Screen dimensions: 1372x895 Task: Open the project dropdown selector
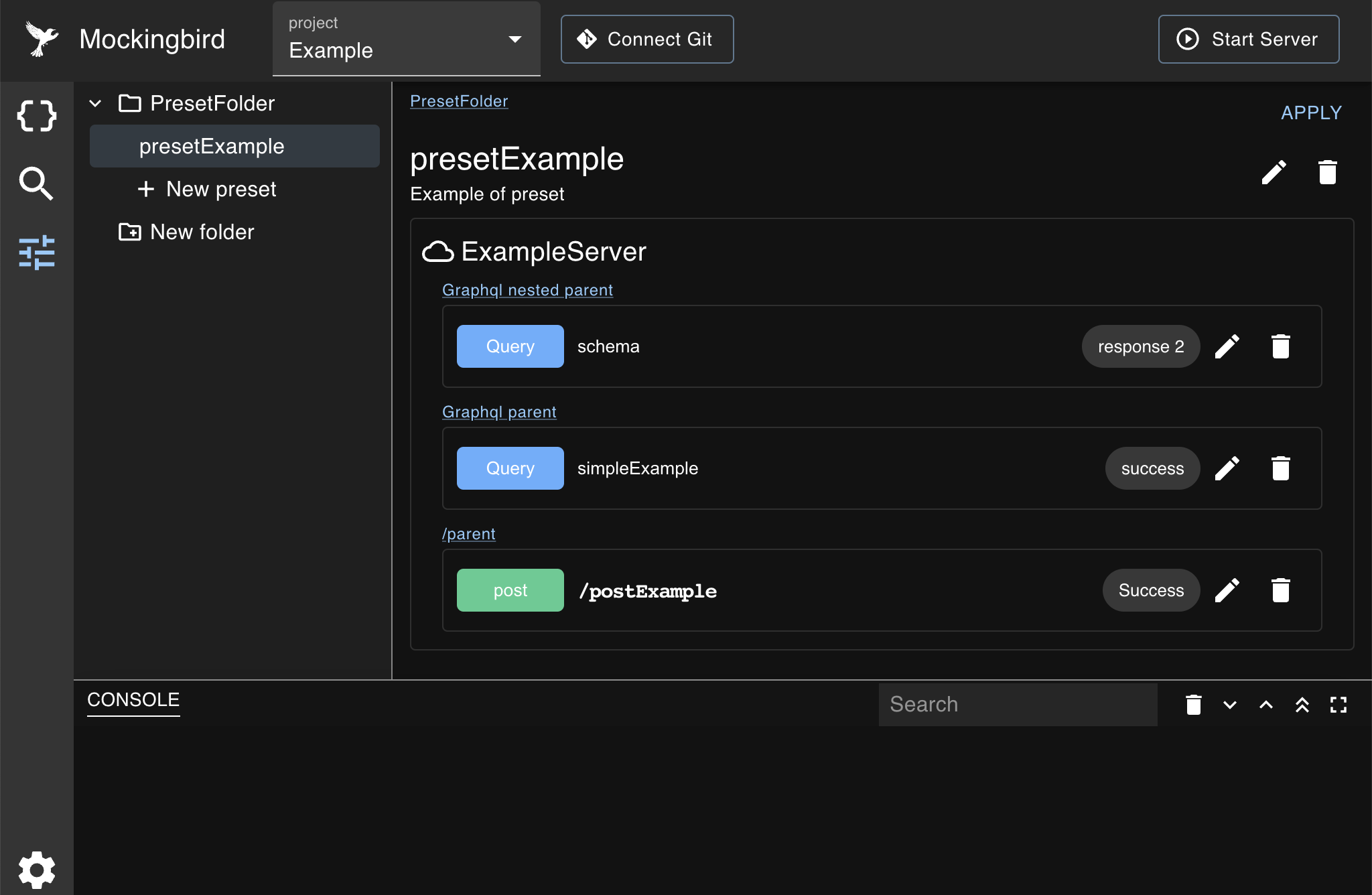406,39
